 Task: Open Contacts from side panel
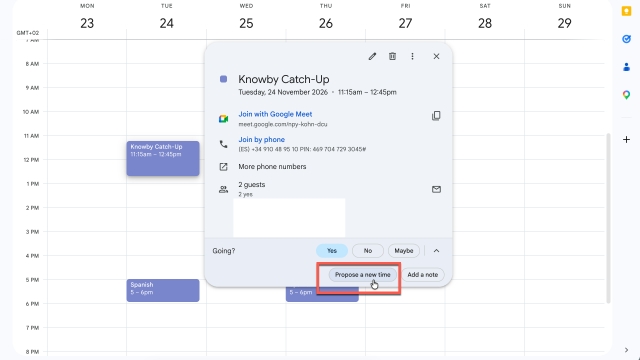626,67
